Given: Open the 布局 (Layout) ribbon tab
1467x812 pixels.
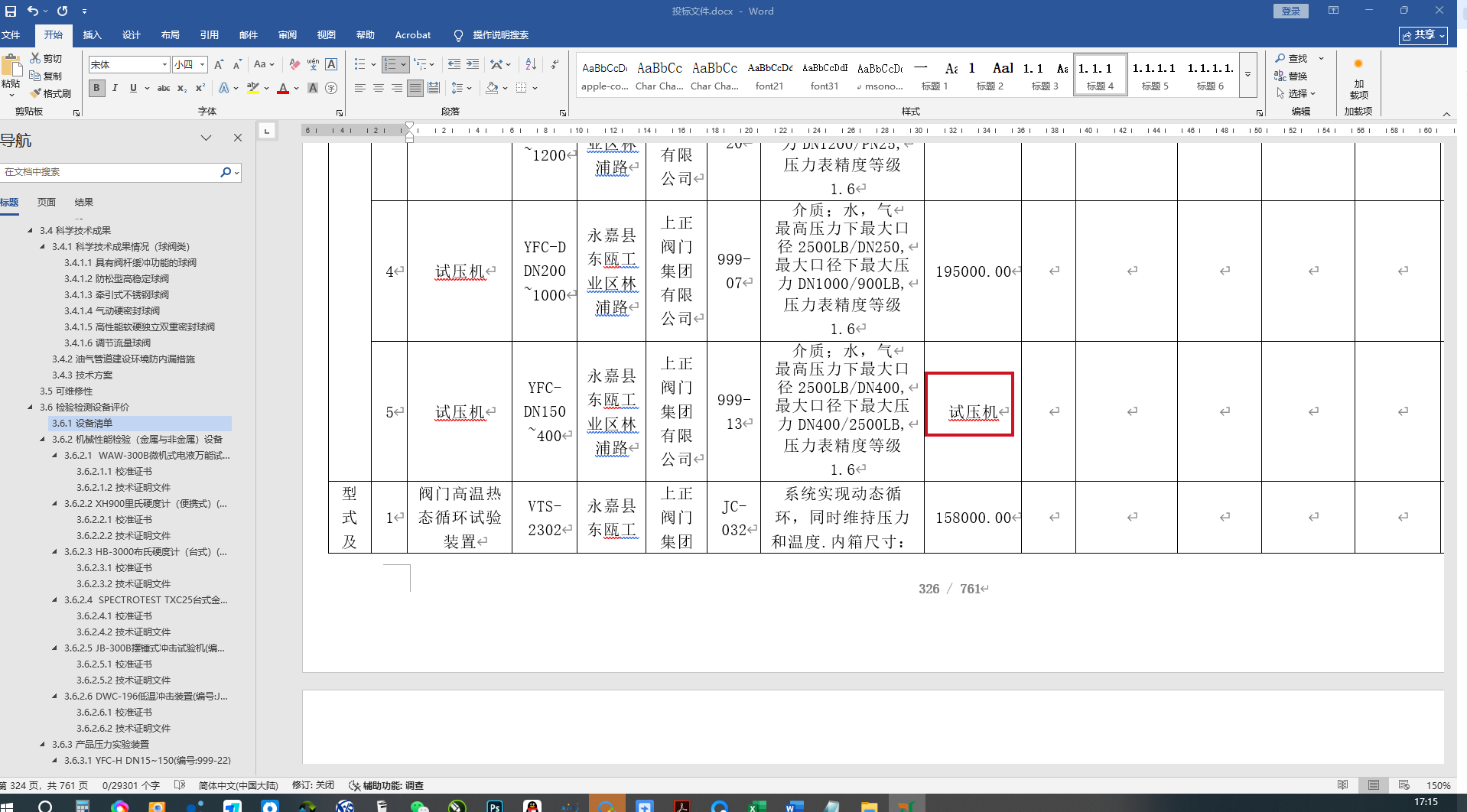Looking at the screenshot, I should [x=170, y=35].
